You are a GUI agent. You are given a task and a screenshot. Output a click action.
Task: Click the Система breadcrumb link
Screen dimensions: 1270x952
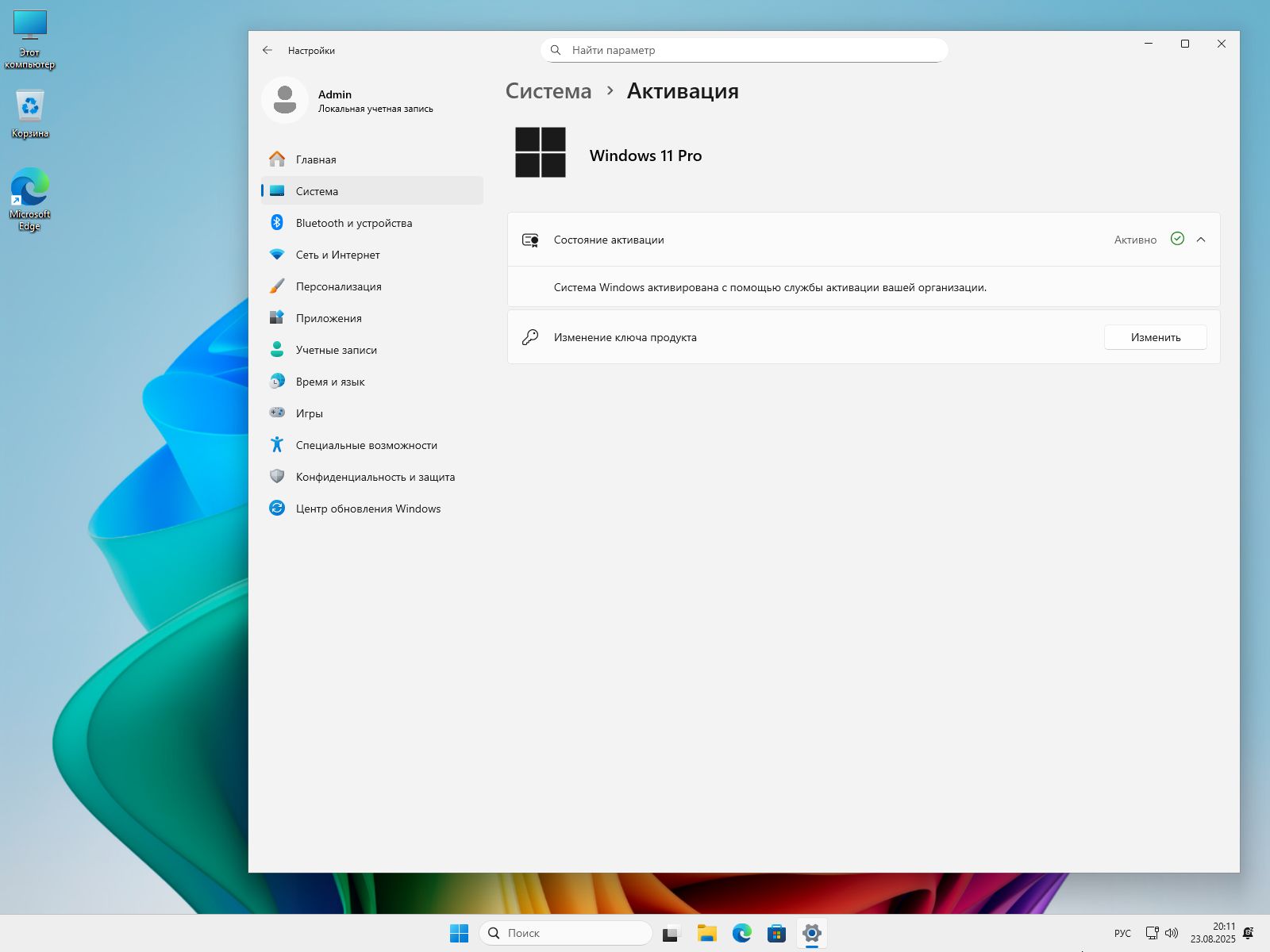(x=548, y=91)
